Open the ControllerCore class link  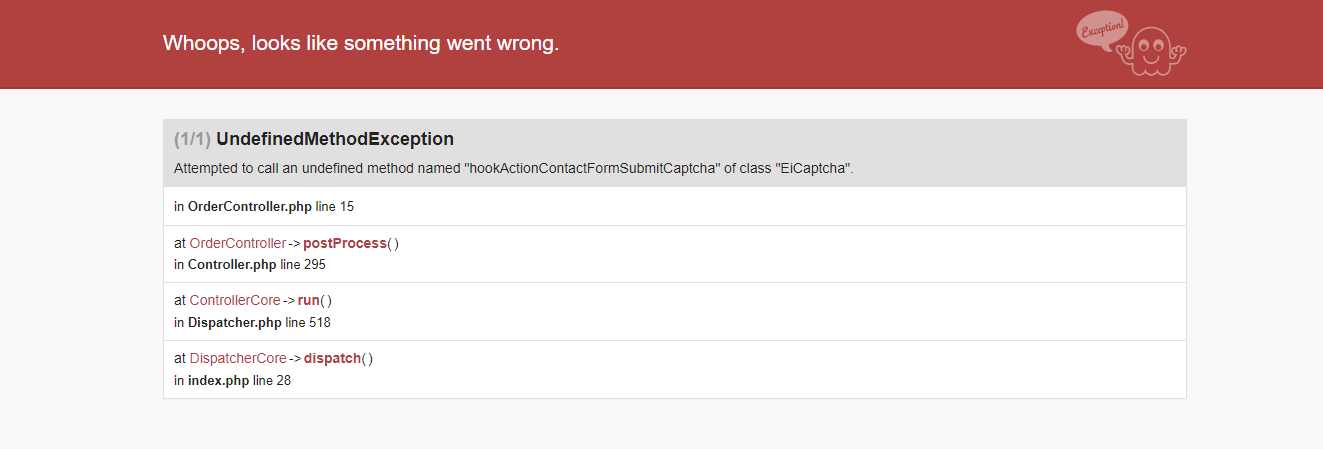click(234, 301)
